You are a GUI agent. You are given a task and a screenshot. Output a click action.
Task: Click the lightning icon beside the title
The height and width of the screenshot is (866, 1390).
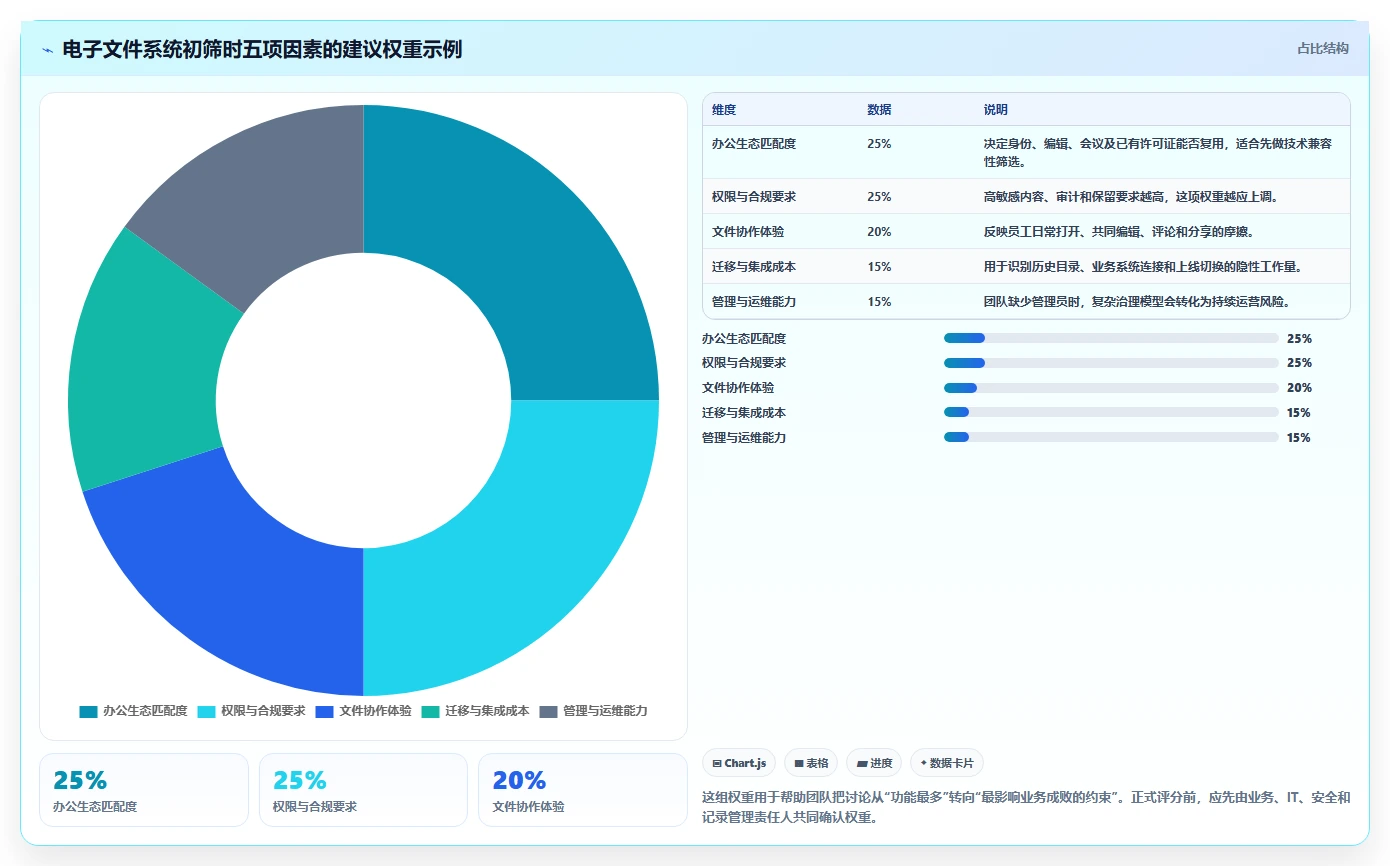(48, 50)
